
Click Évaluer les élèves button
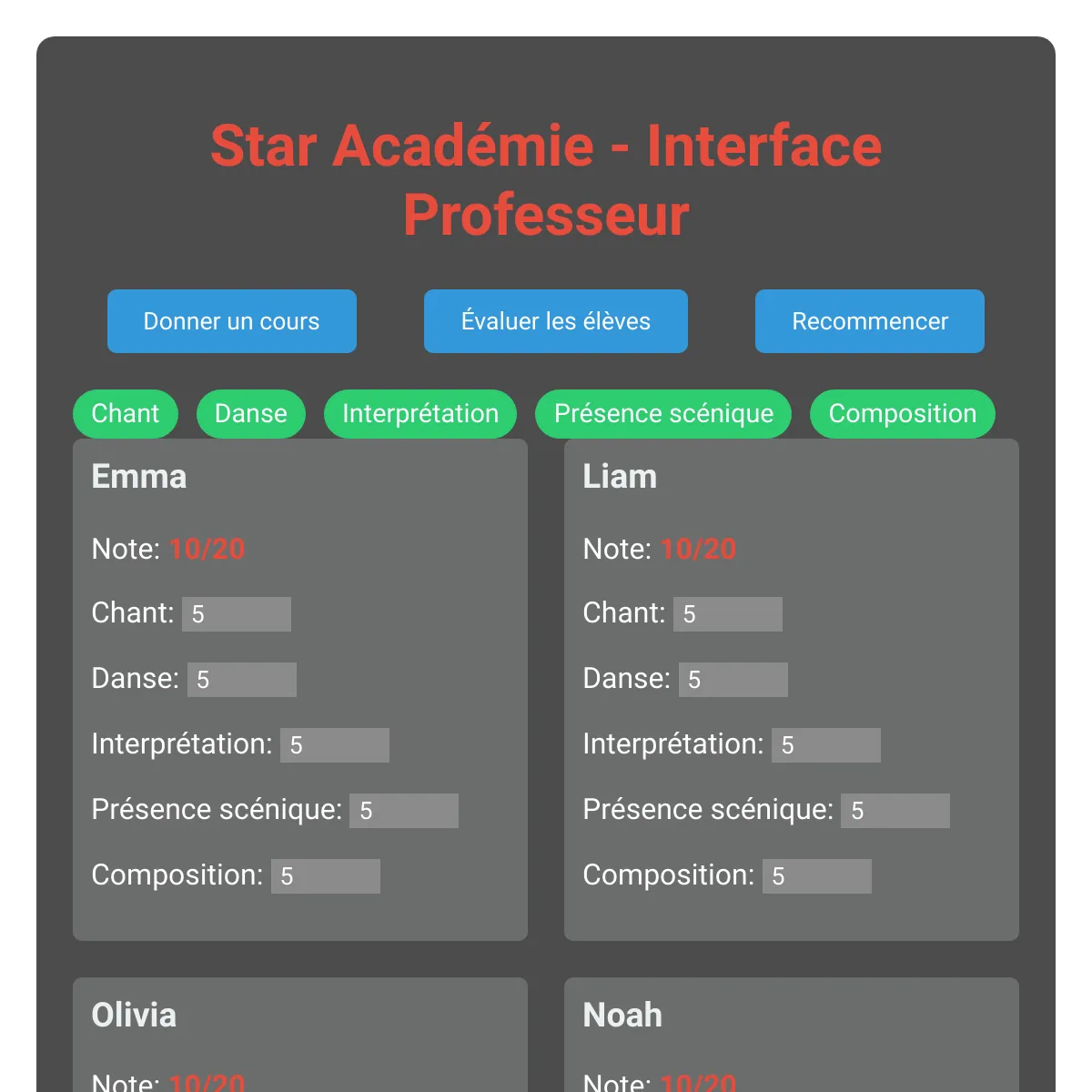[556, 321]
